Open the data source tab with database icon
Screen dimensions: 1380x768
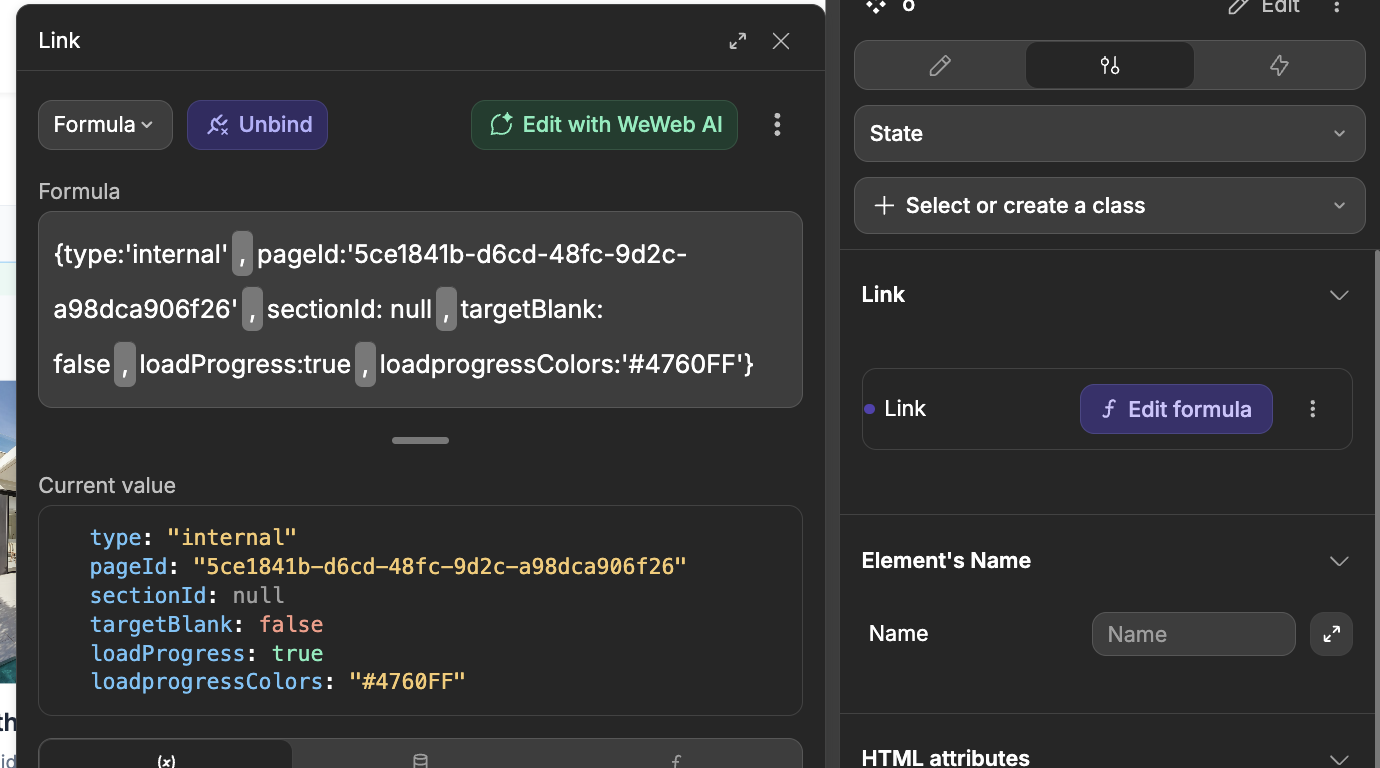pos(420,760)
